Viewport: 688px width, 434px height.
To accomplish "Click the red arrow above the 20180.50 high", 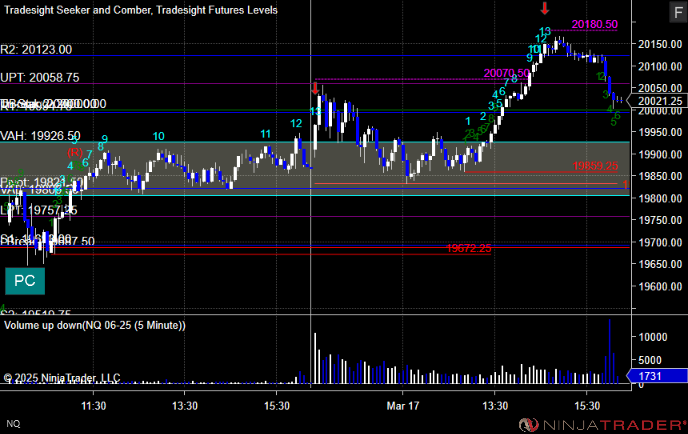I will [x=545, y=8].
